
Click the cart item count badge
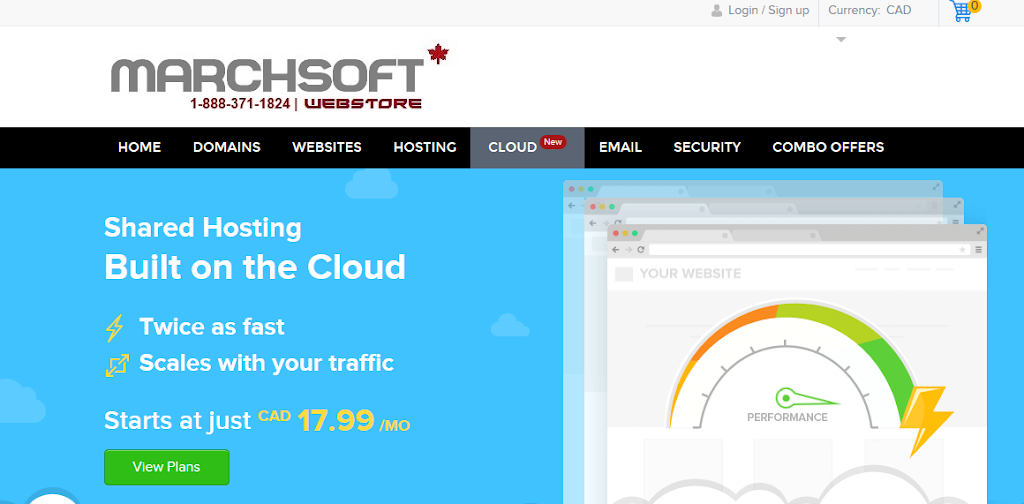(975, 7)
